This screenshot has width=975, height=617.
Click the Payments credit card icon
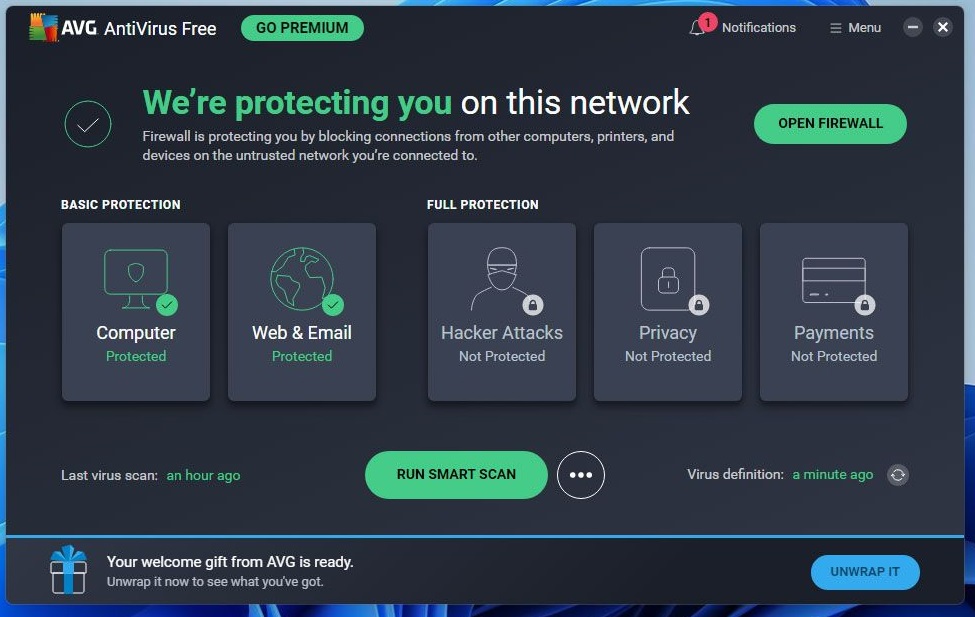pos(833,279)
